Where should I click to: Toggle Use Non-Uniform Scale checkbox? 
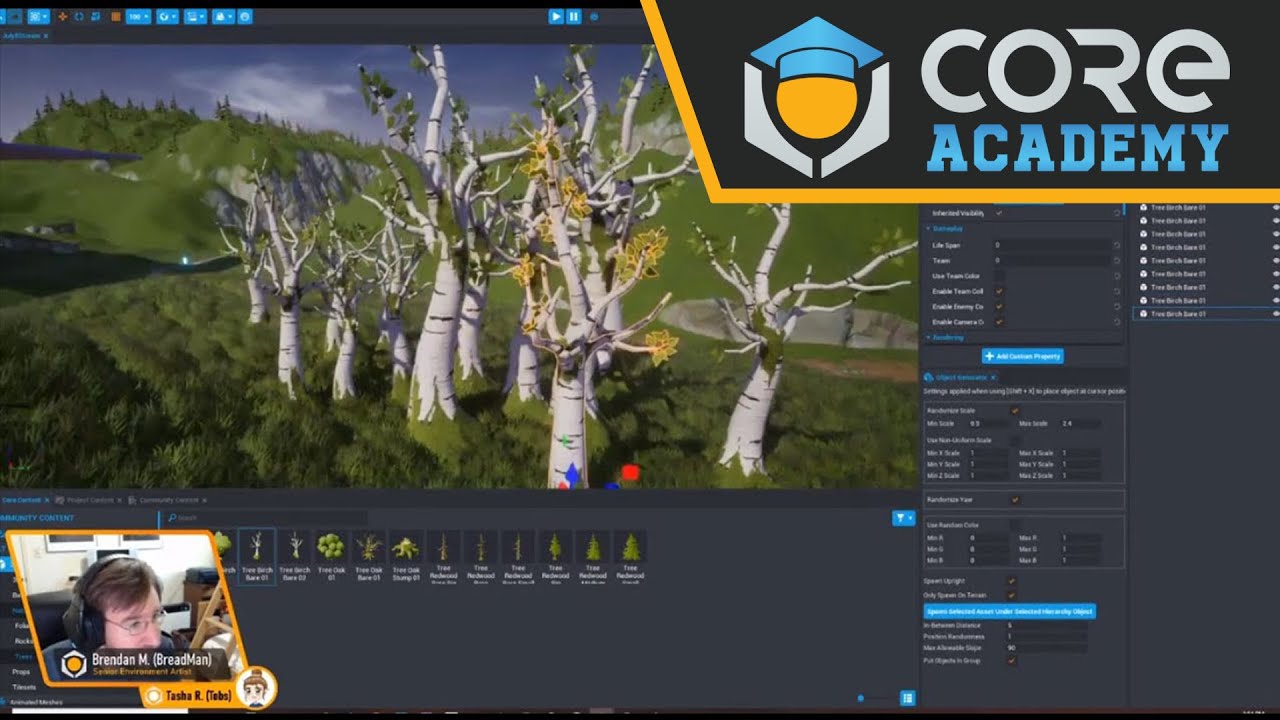pos(1015,440)
